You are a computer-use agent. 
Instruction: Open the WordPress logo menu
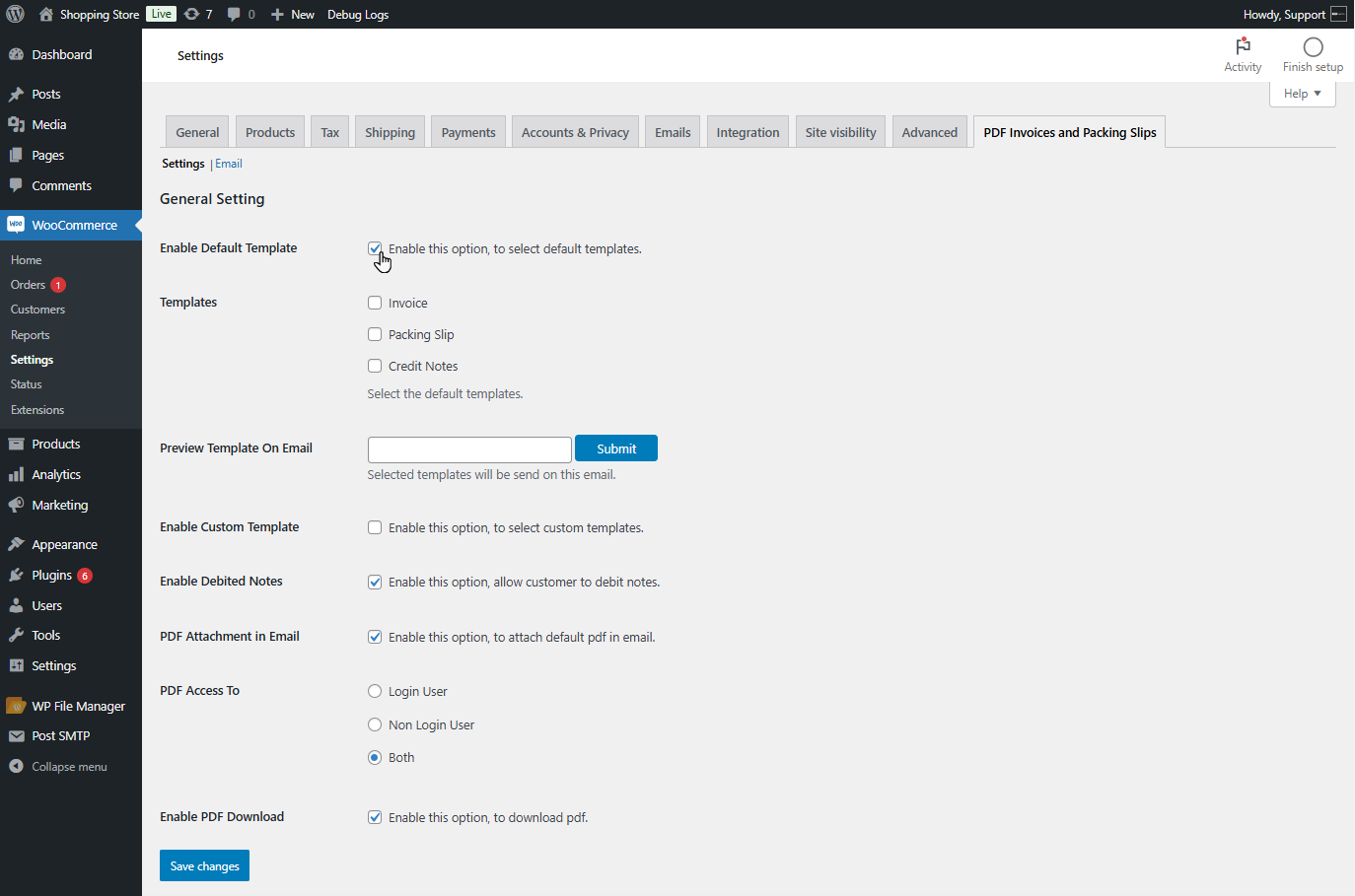[x=15, y=14]
